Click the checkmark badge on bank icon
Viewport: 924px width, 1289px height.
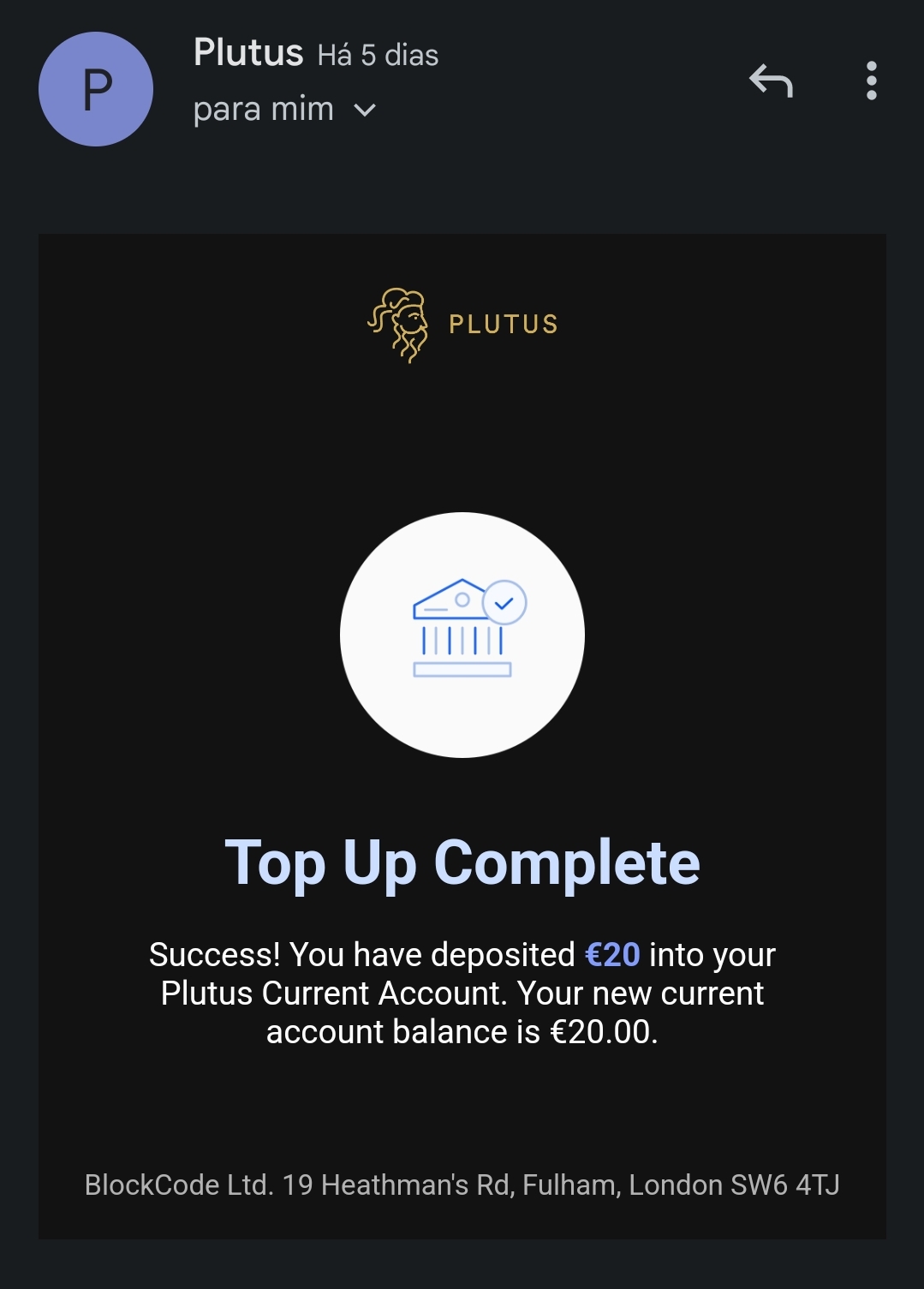[504, 602]
